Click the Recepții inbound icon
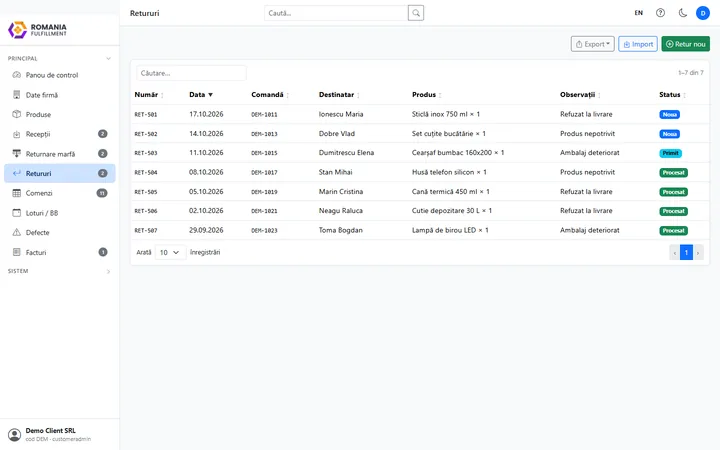This screenshot has width=720, height=450. click(x=17, y=134)
